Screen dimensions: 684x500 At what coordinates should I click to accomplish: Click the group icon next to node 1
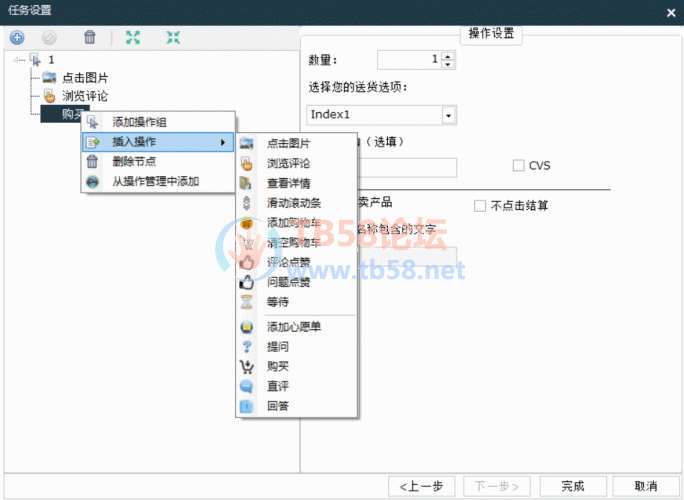point(35,59)
